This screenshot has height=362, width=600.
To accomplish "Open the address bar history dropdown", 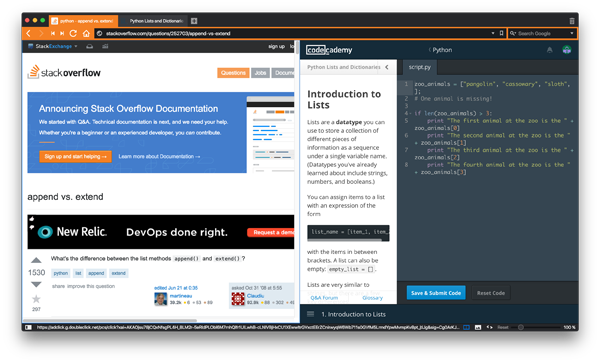I will pyautogui.click(x=493, y=33).
